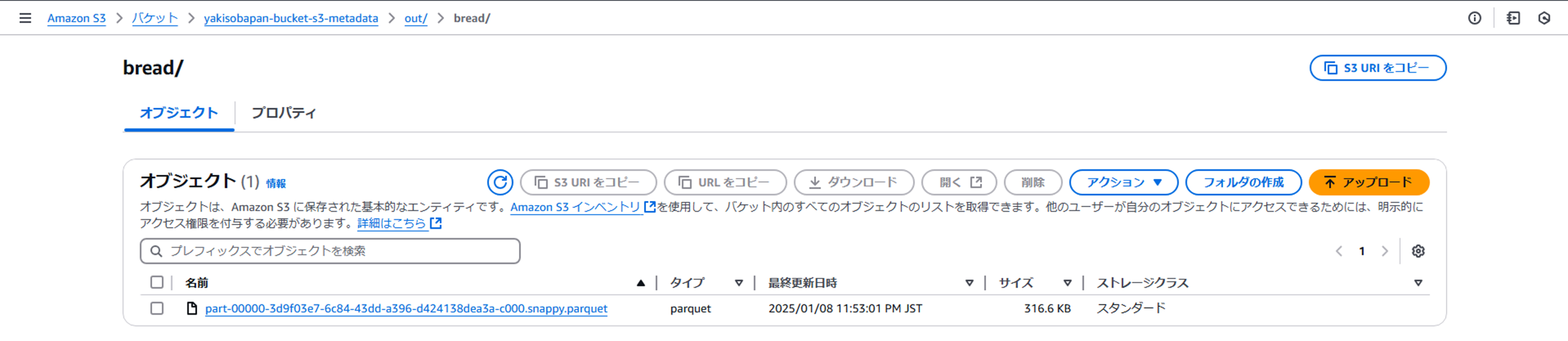Expand the アクション dropdown
The height and width of the screenshot is (341, 1568).
click(x=1124, y=182)
